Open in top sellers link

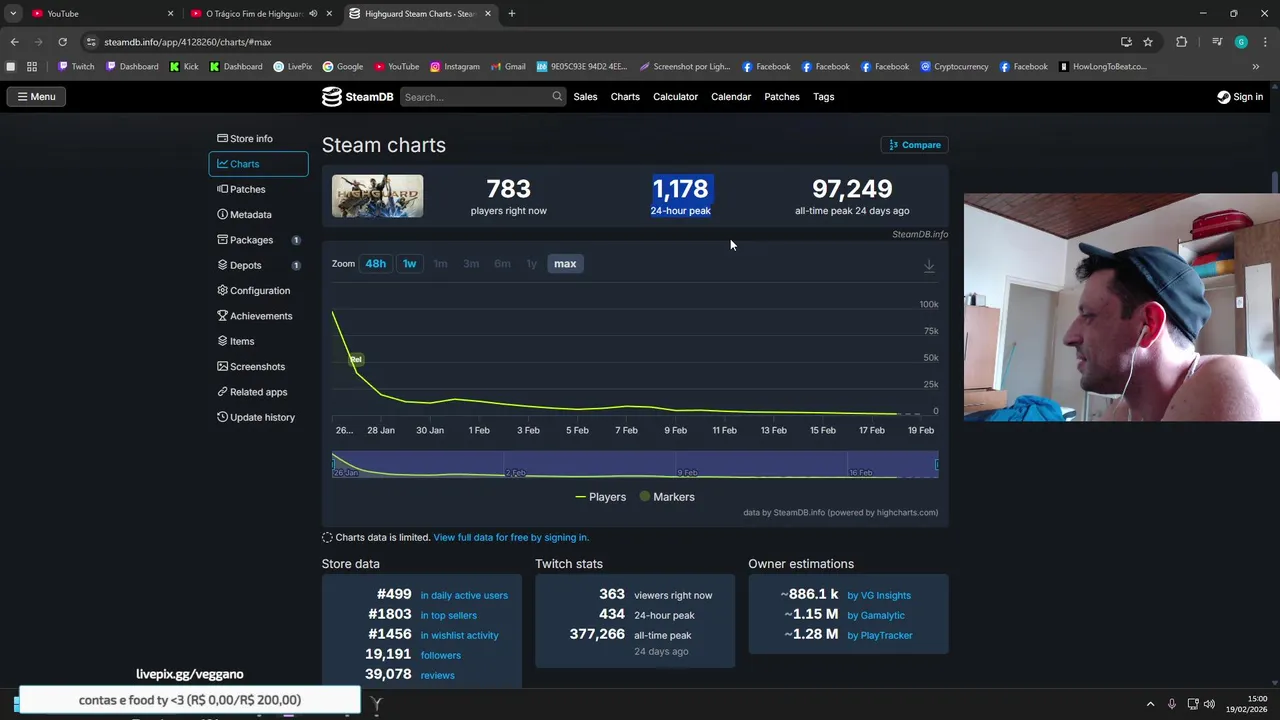(x=448, y=616)
